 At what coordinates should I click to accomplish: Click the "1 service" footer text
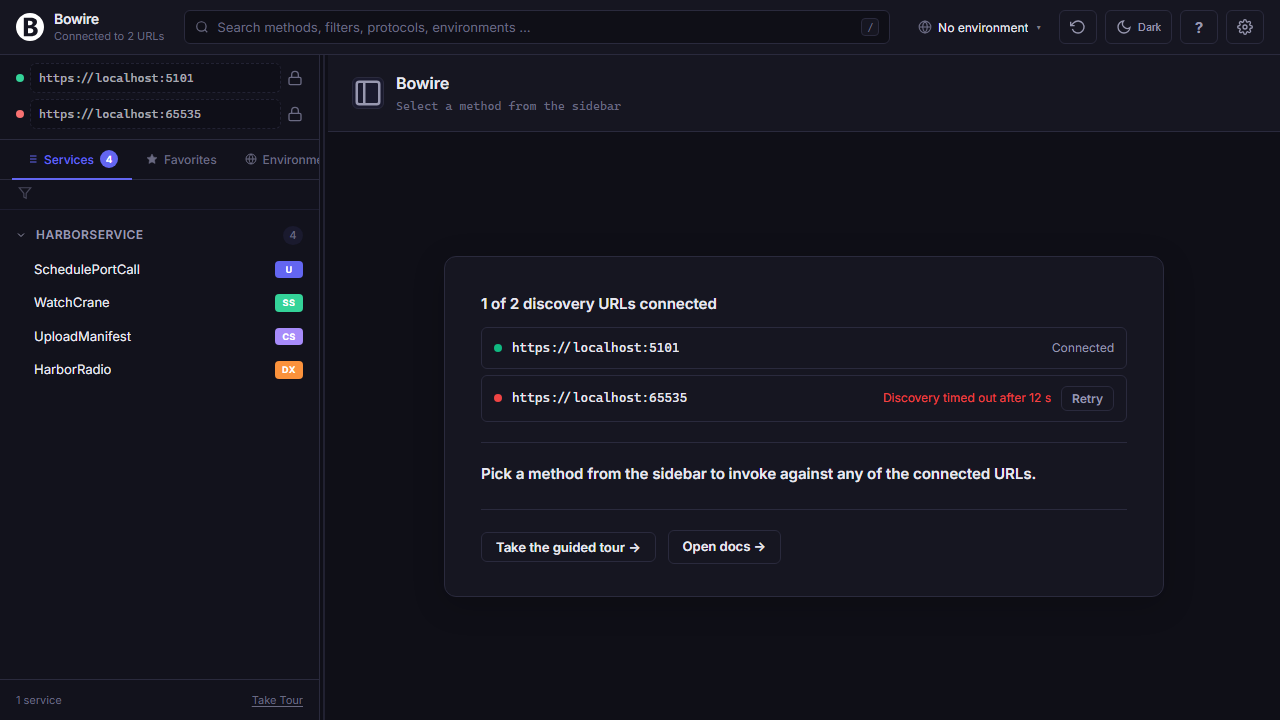tap(39, 700)
